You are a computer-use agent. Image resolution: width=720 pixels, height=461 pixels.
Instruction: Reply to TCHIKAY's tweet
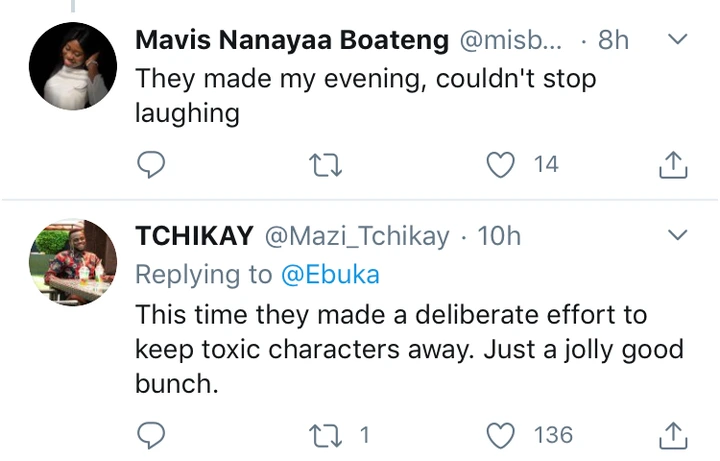point(149,434)
